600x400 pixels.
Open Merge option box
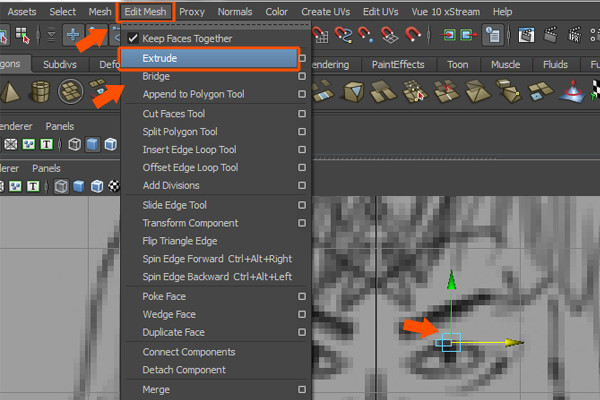302,390
